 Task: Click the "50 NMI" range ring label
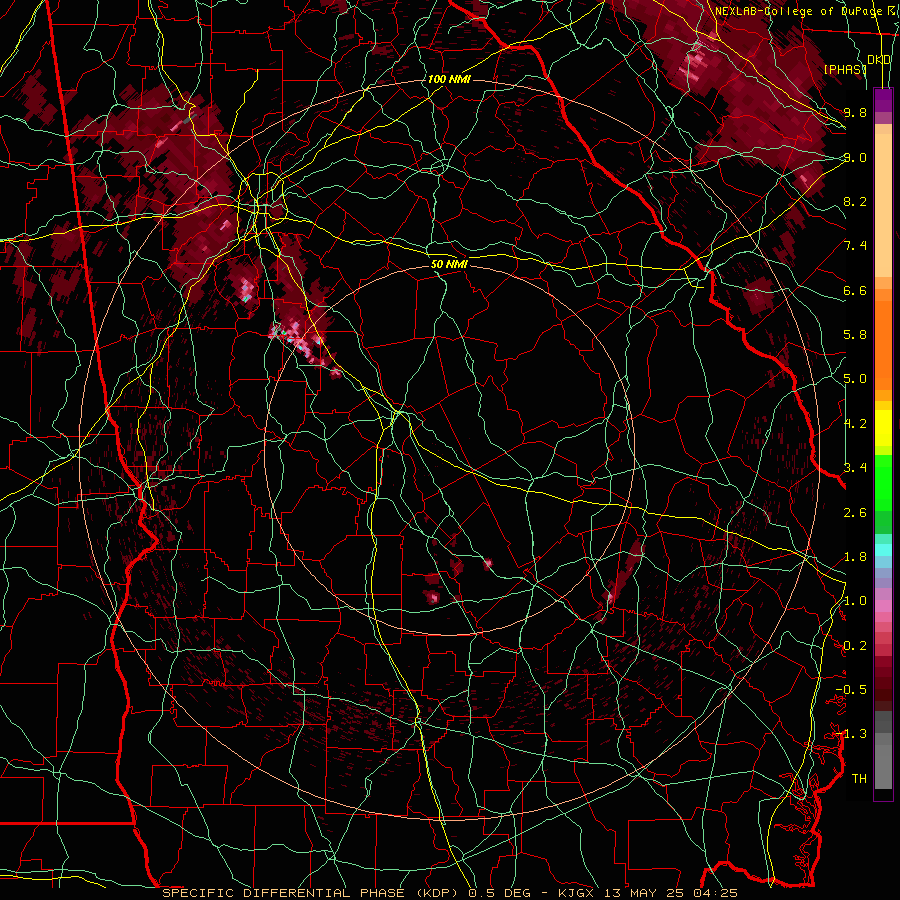click(x=449, y=264)
